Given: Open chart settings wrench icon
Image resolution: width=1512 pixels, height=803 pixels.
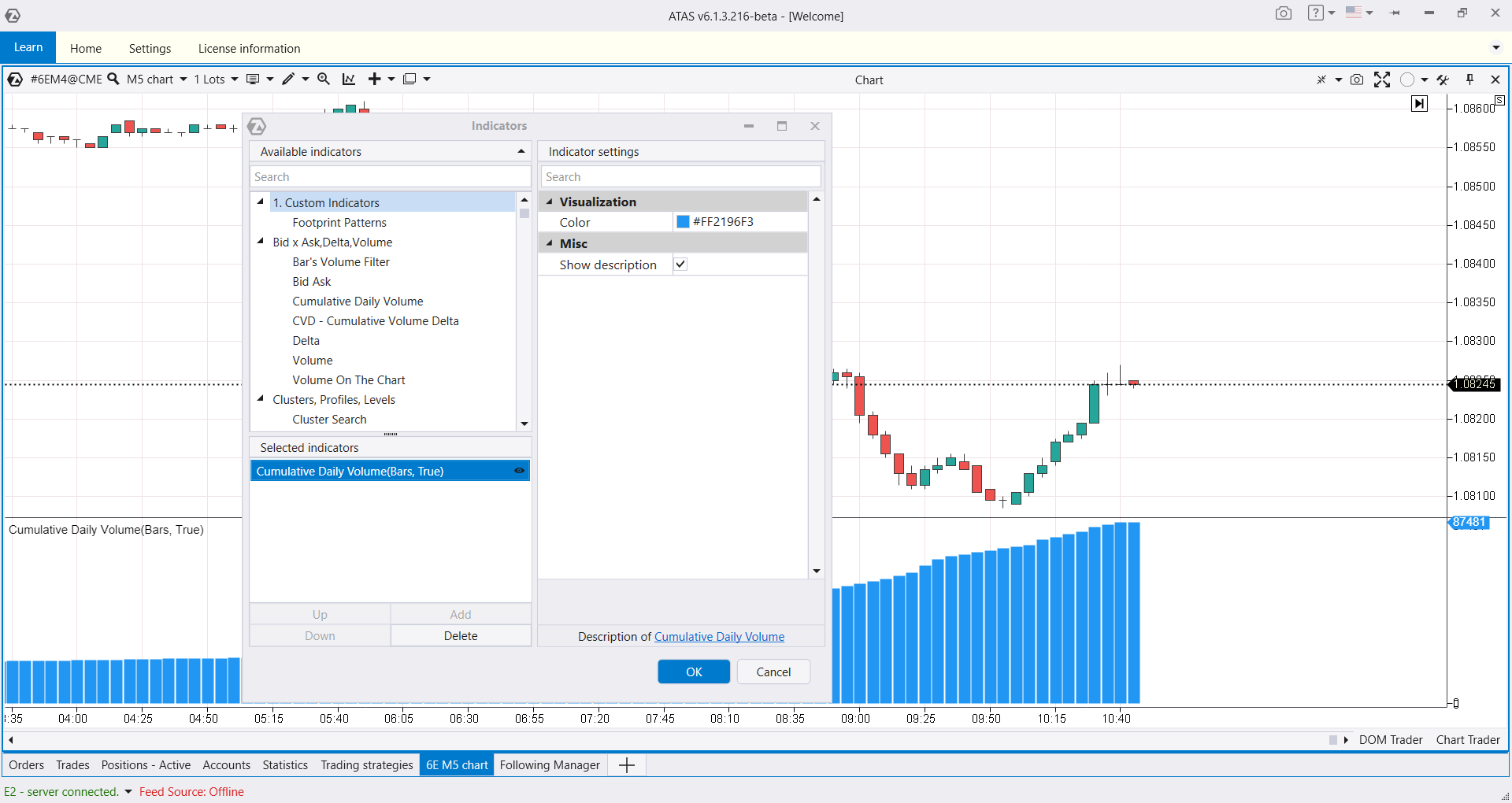Looking at the screenshot, I should point(1443,80).
